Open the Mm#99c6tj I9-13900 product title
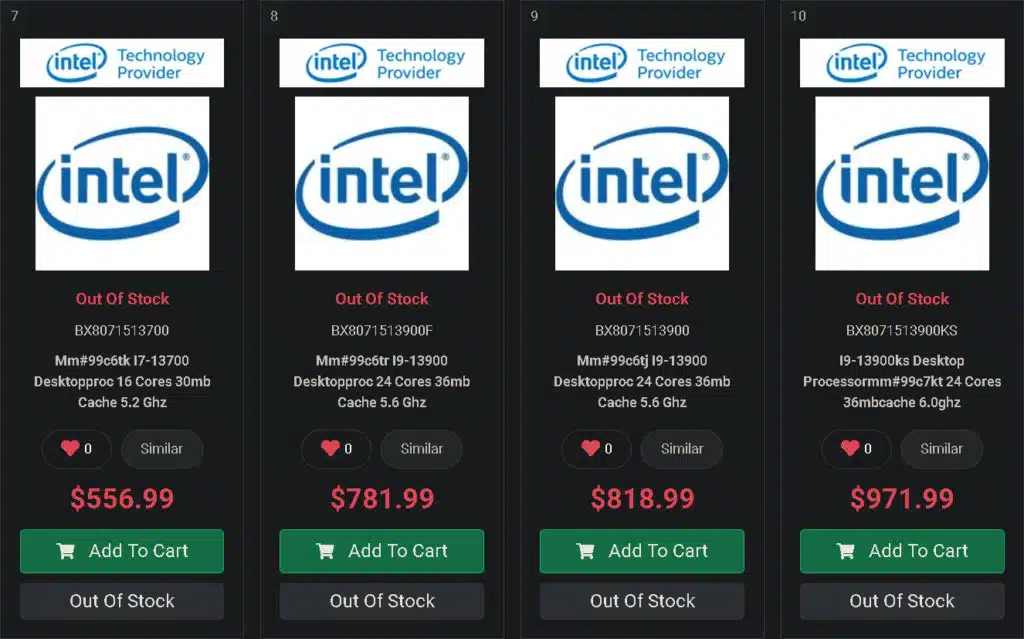The width and height of the screenshot is (1024, 639). click(642, 382)
